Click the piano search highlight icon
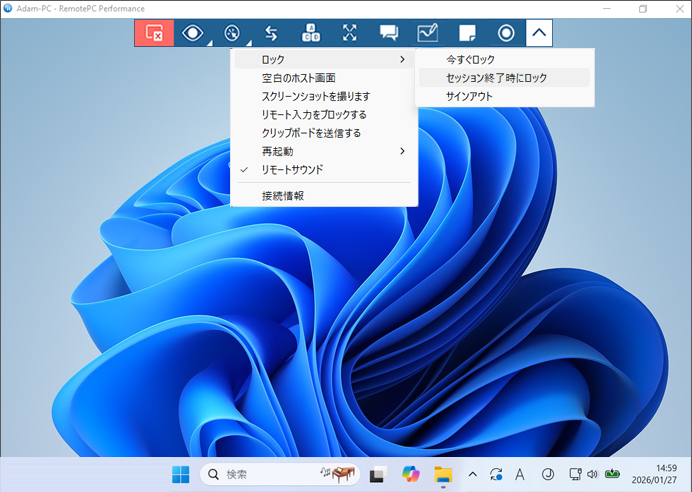692x492 pixels. click(x=338, y=474)
